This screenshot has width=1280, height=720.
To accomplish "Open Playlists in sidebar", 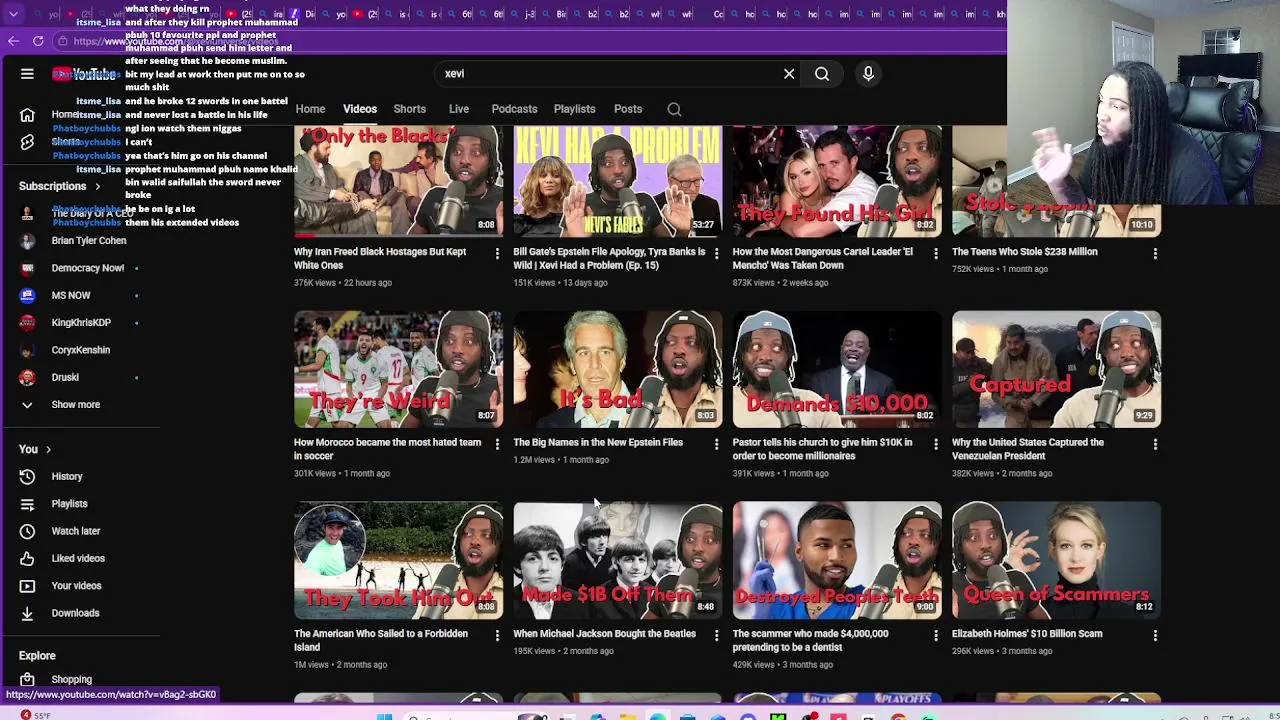I will coord(69,504).
